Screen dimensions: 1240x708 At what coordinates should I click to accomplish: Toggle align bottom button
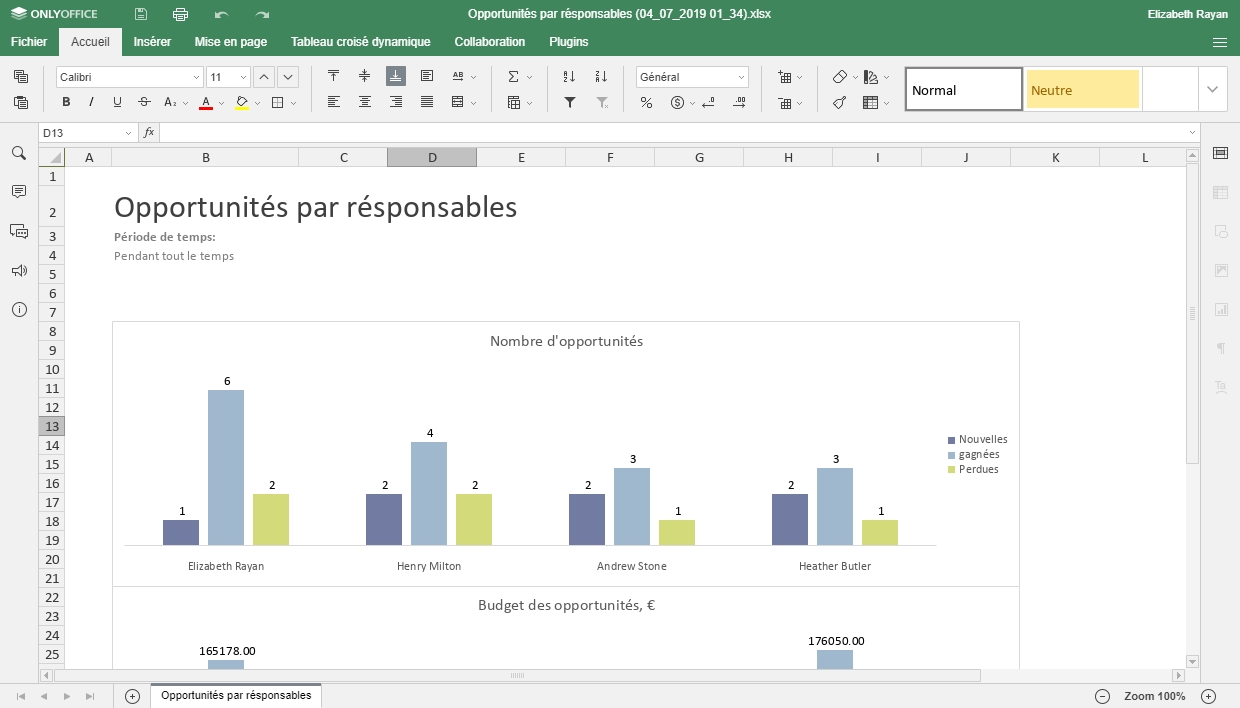click(396, 77)
